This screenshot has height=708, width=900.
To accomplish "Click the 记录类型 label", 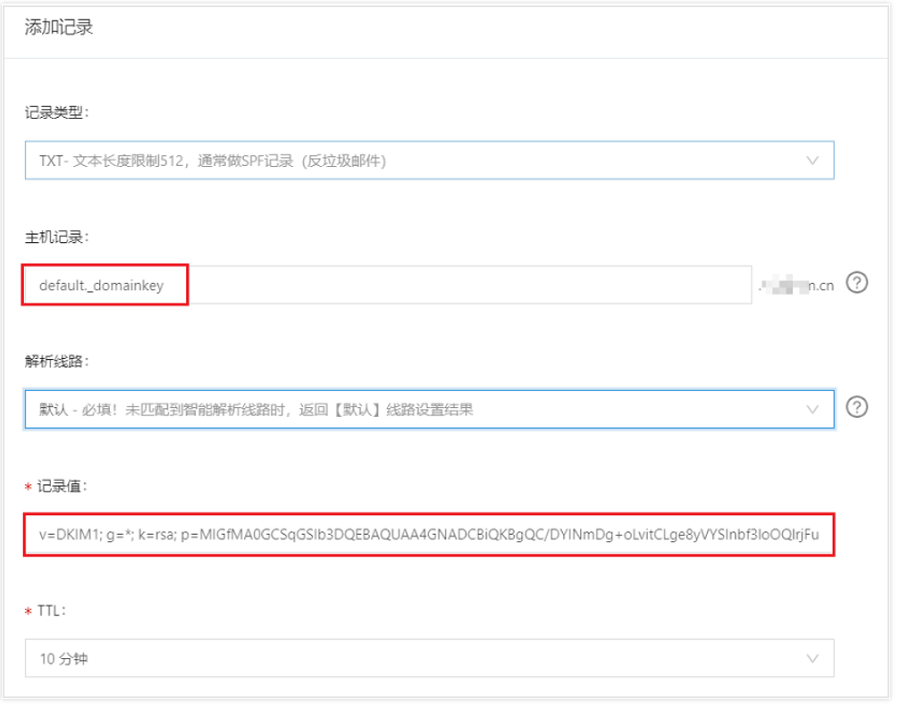I will (57, 113).
